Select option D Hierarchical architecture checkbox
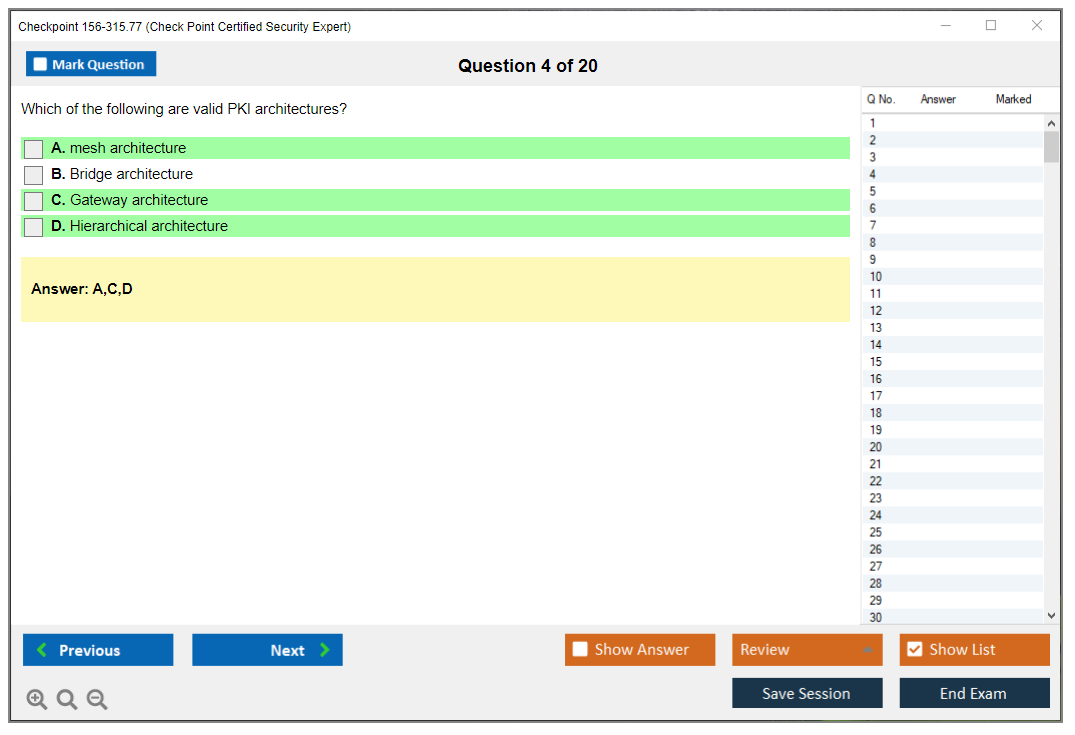Viewport: 1075px width, 735px height. point(34,227)
